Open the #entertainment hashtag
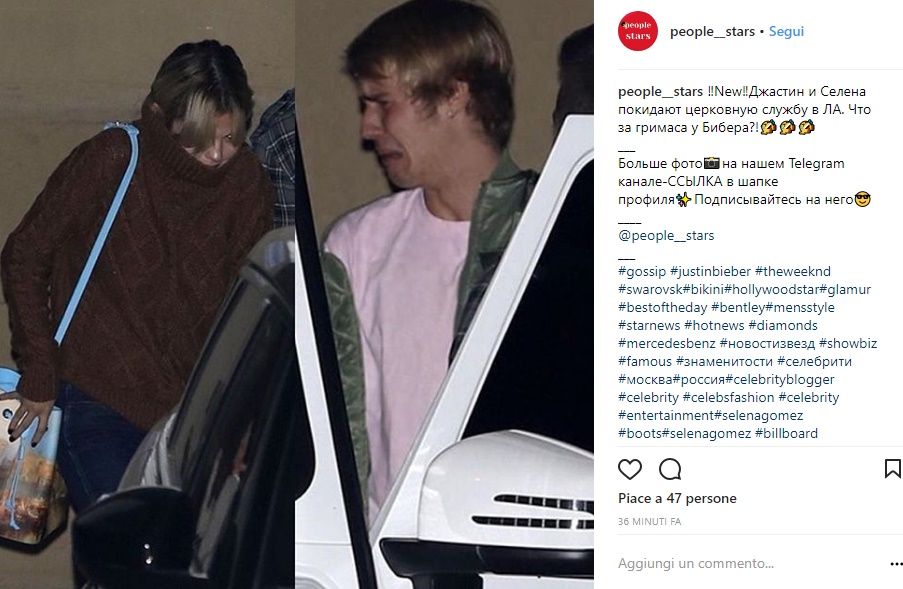Viewport: 903px width, 589px height. pyautogui.click(x=666, y=416)
